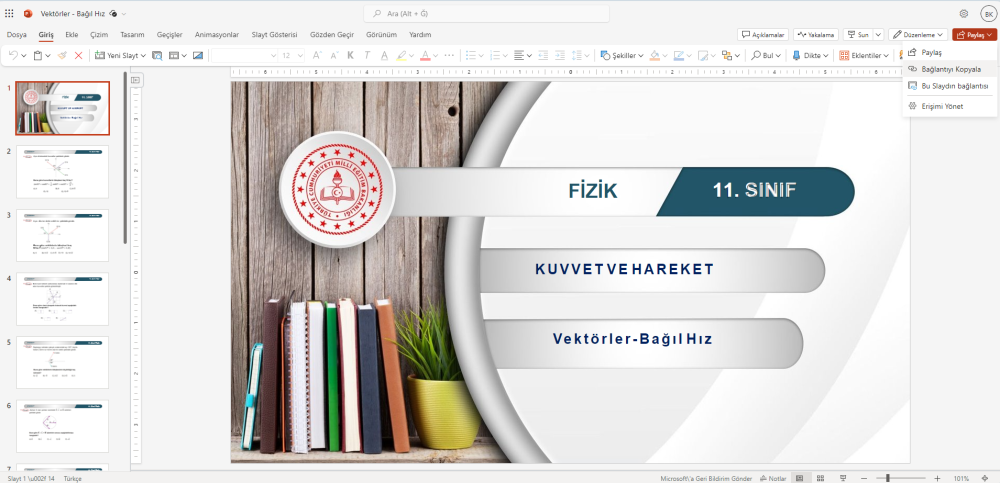Image resolution: width=1000 pixels, height=483 pixels.
Task: Toggle the thumbnail pane collapse button
Action: (135, 80)
